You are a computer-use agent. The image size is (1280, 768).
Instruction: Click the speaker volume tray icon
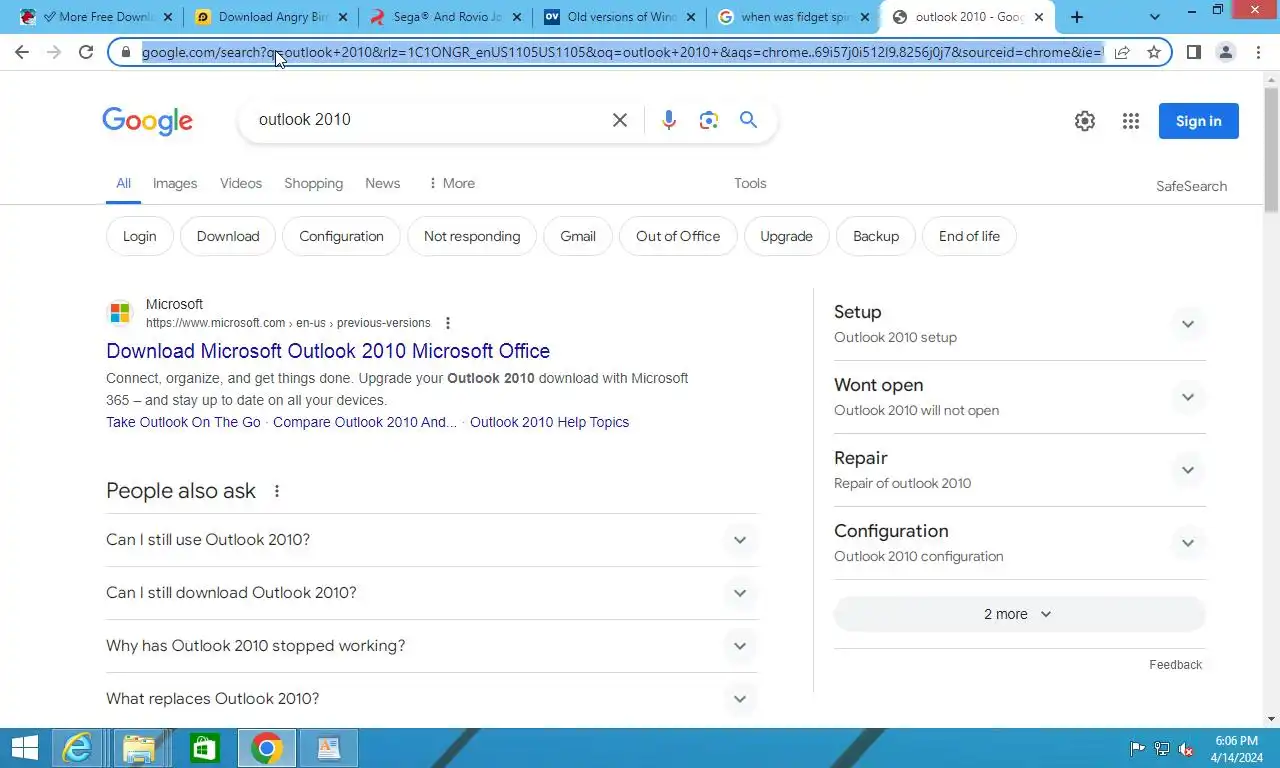point(1186,748)
